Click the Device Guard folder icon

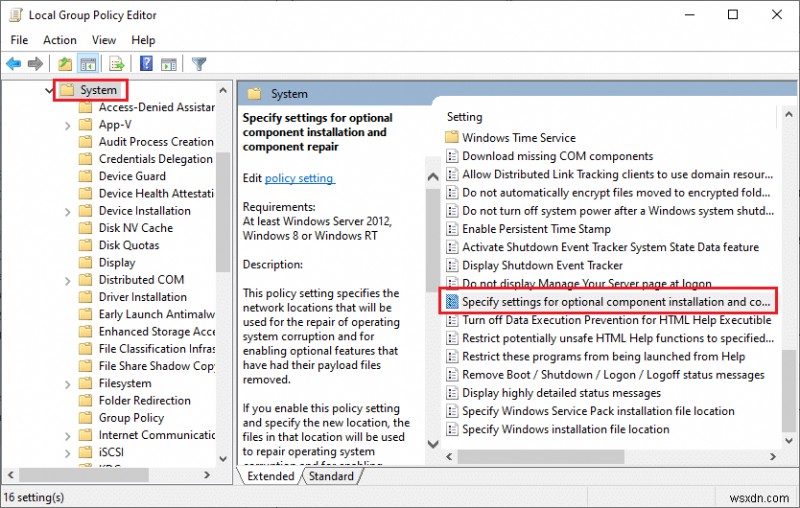[85, 176]
